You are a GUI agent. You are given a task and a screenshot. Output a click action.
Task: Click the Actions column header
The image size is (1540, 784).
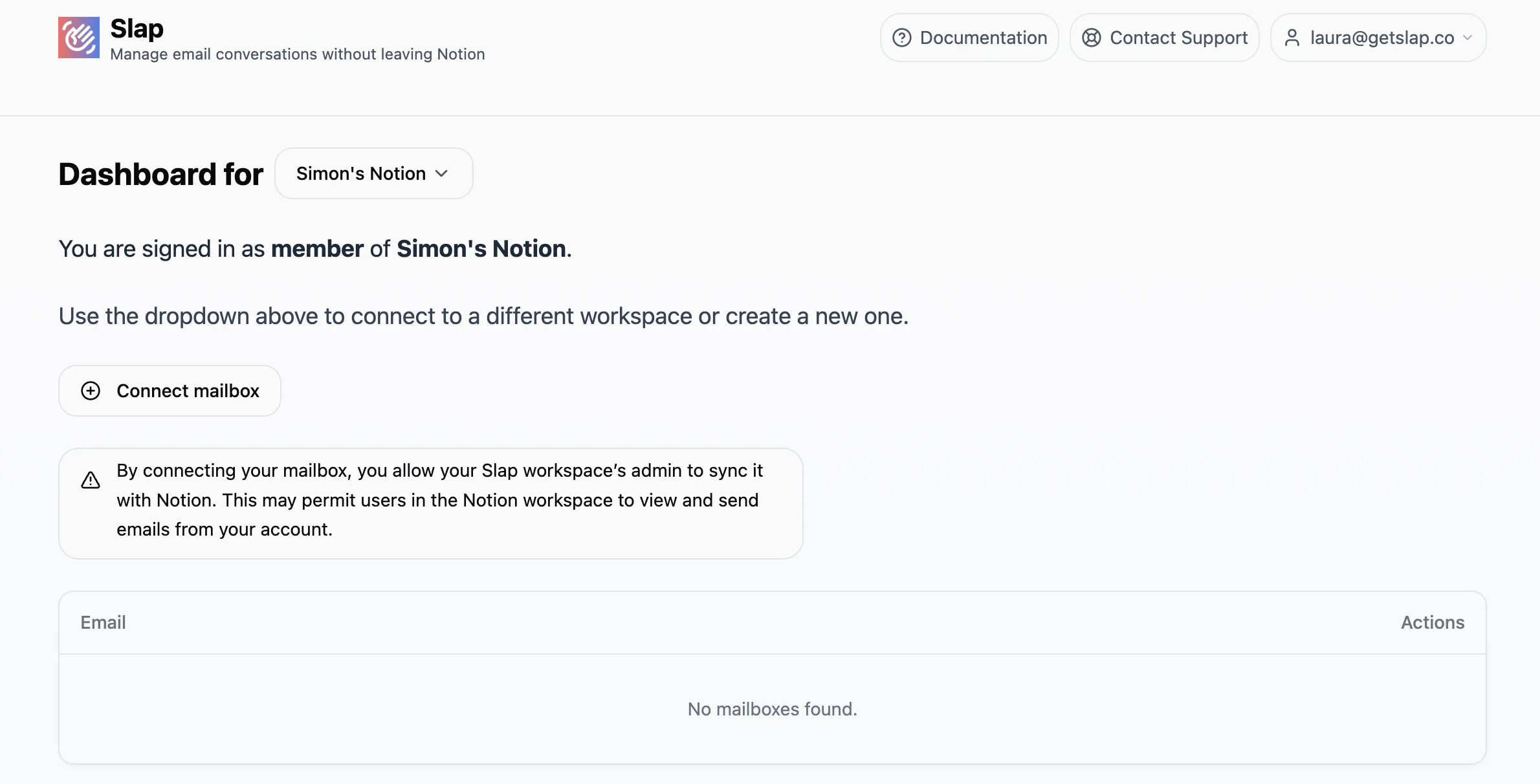pos(1432,622)
